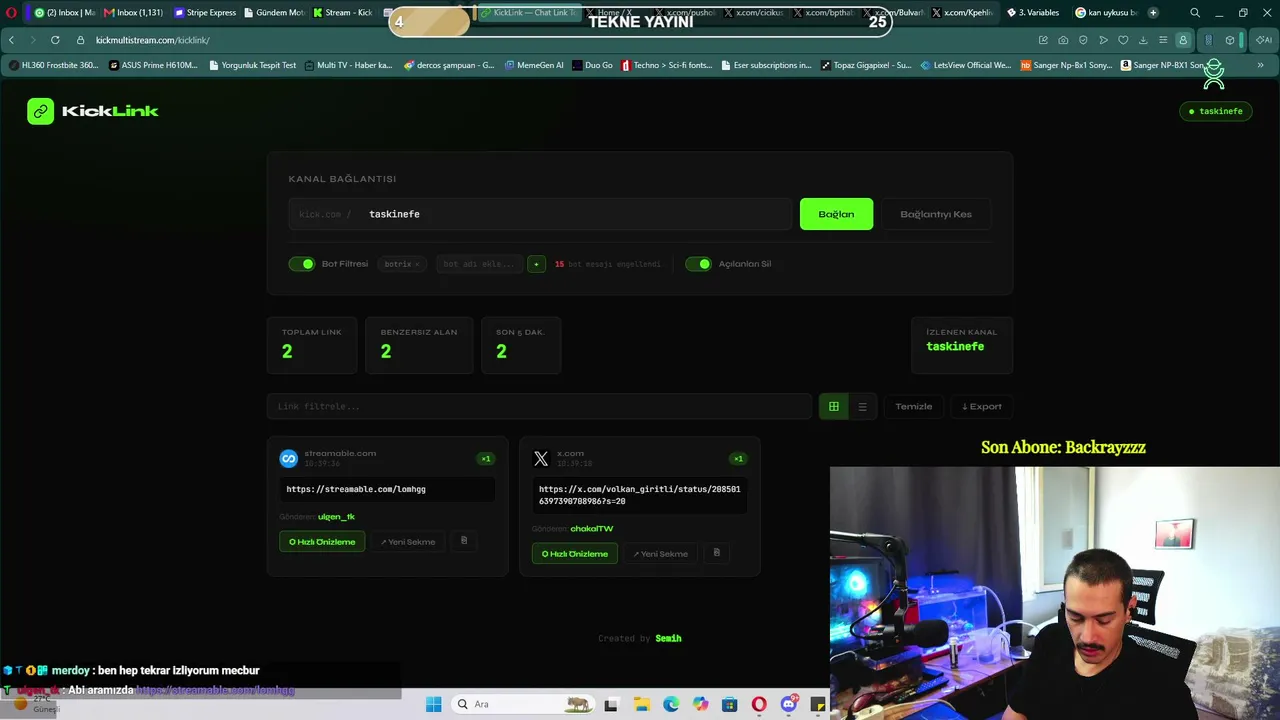Open Sticky Notes from the taskbar
This screenshot has height=720, width=1280.
818,704
